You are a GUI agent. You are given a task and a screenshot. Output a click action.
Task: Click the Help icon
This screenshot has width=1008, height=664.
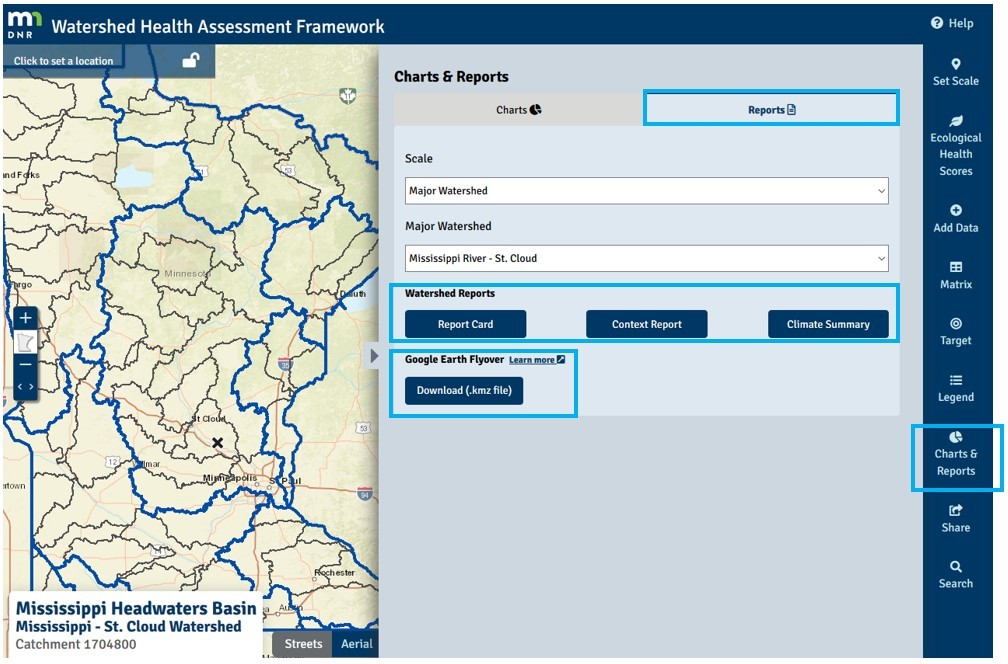click(x=951, y=23)
